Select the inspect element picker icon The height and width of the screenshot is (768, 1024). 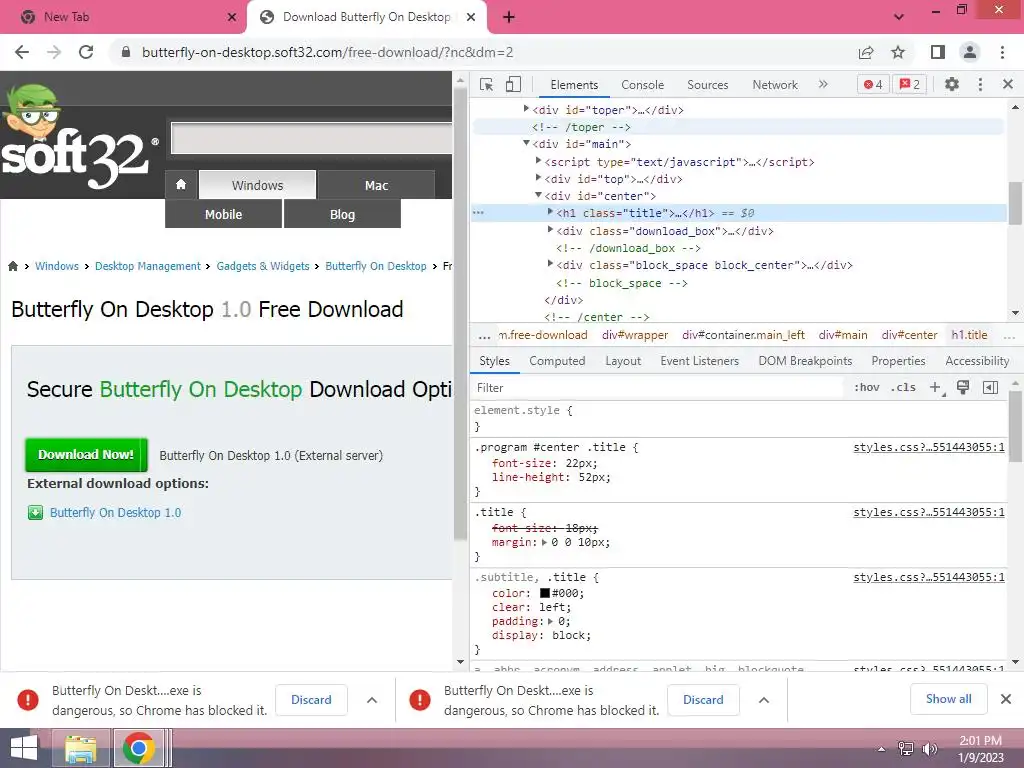[x=486, y=85]
